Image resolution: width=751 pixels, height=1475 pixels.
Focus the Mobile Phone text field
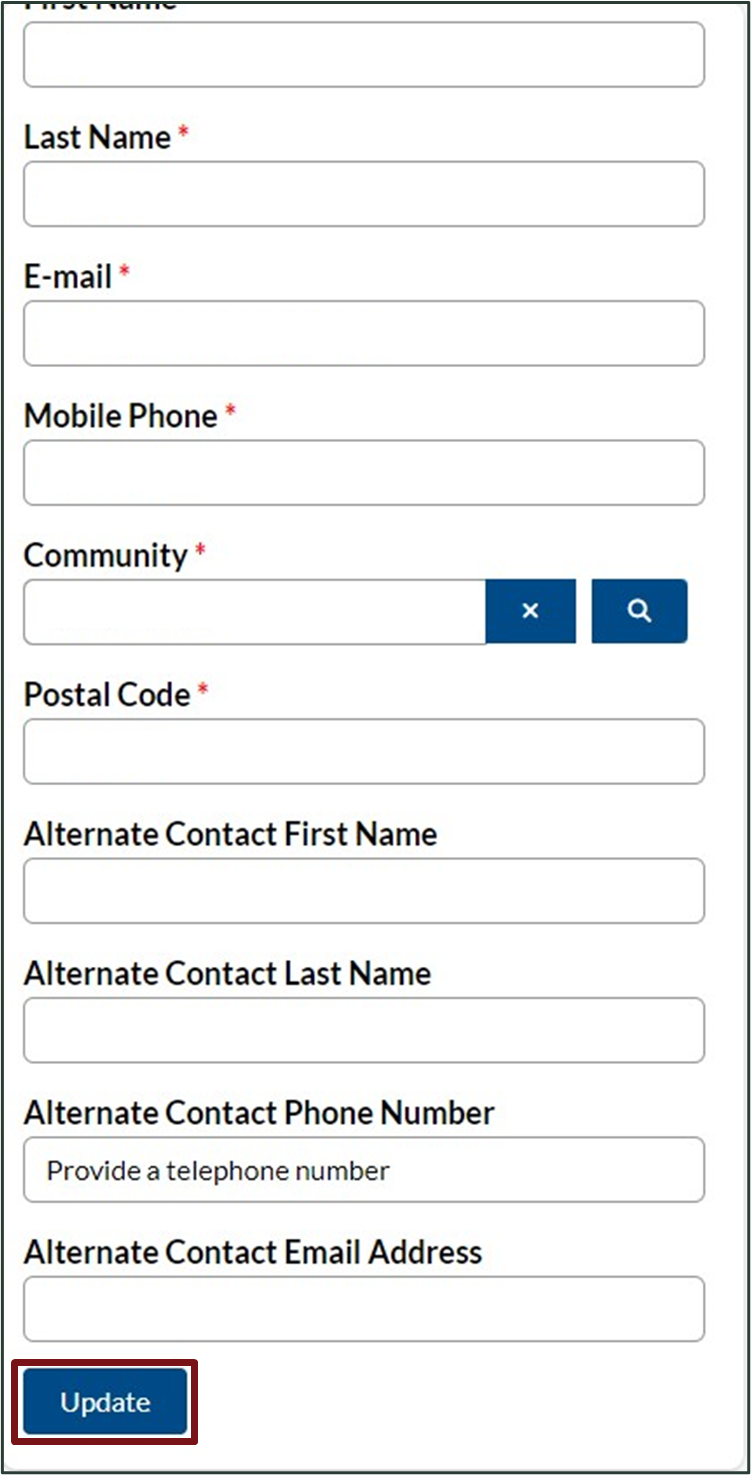[364, 473]
